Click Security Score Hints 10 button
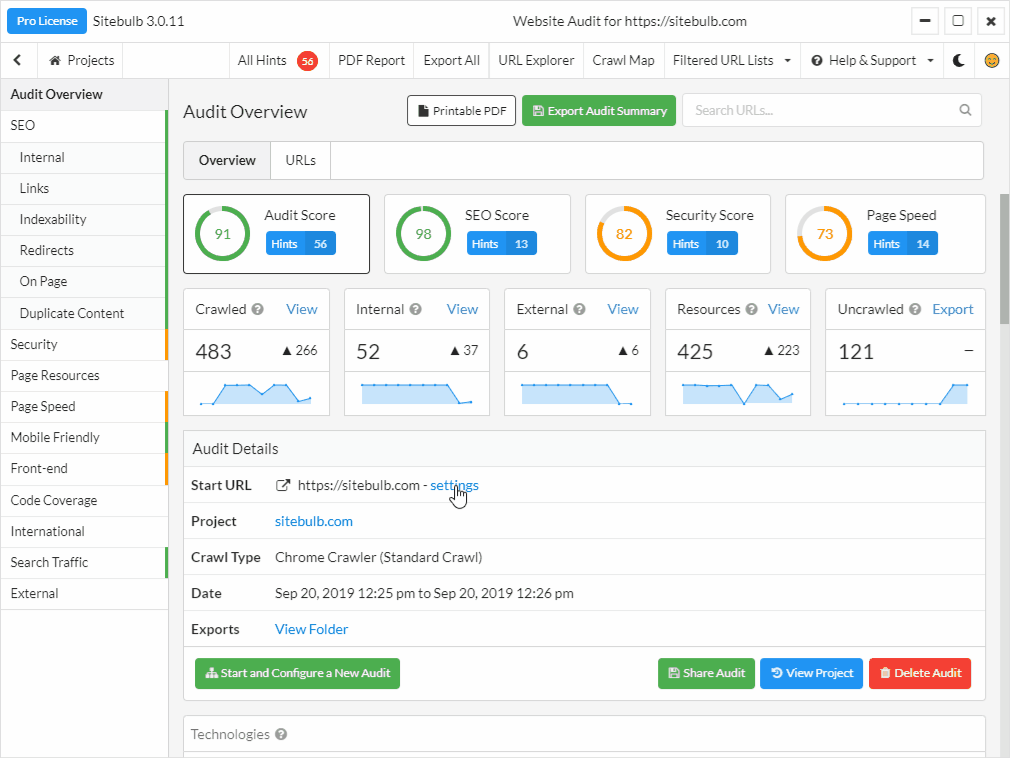The image size is (1010, 758). [701, 243]
